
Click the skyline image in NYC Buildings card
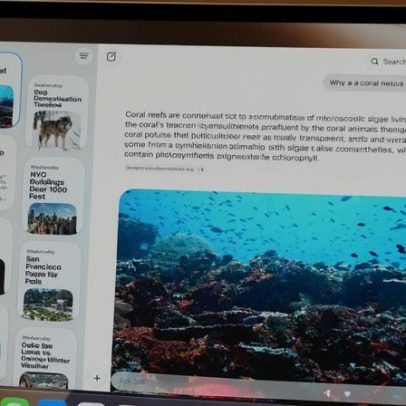tap(52, 219)
